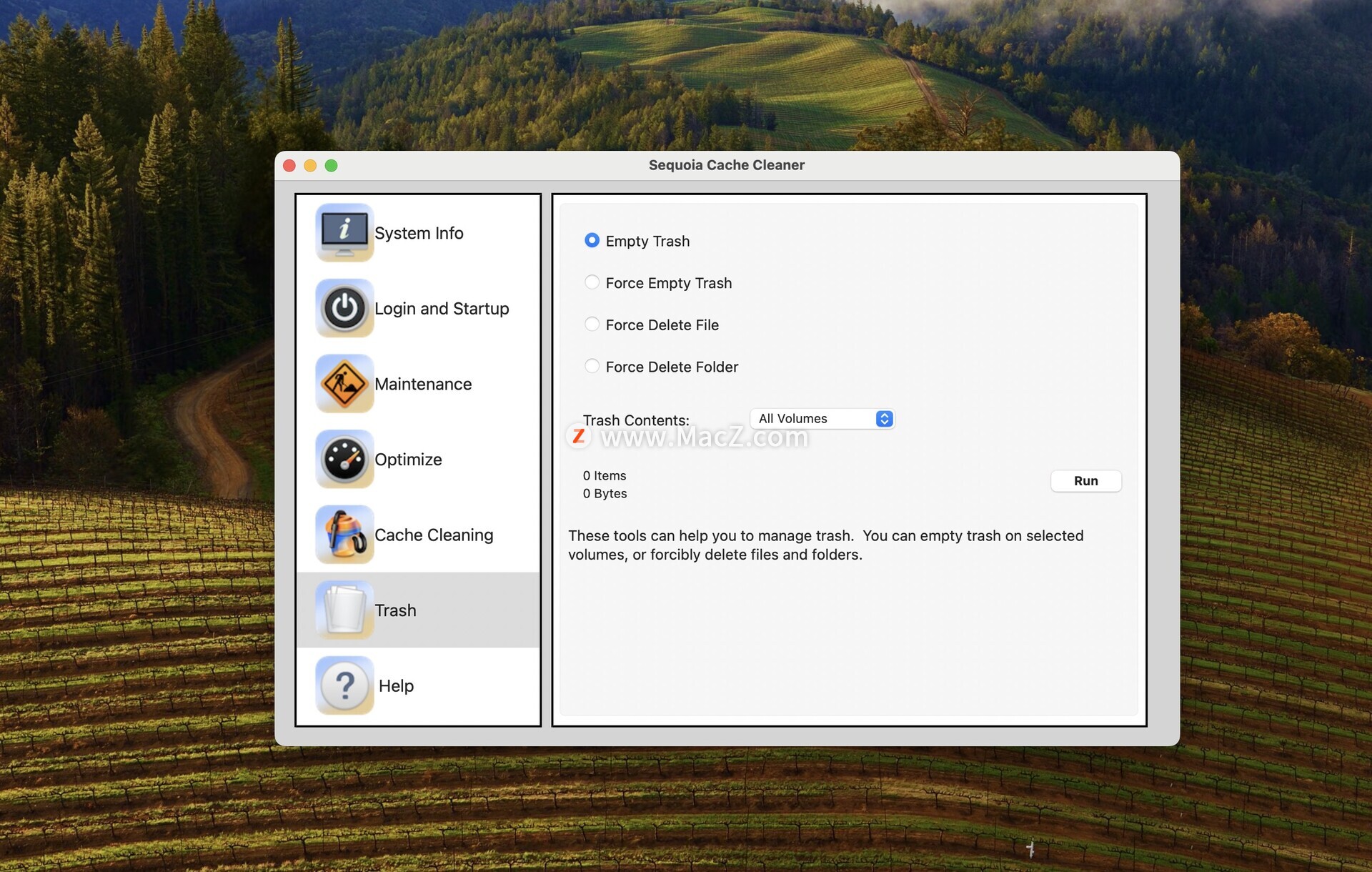Minimize the window with the yellow button
1372x872 pixels.
[310, 166]
